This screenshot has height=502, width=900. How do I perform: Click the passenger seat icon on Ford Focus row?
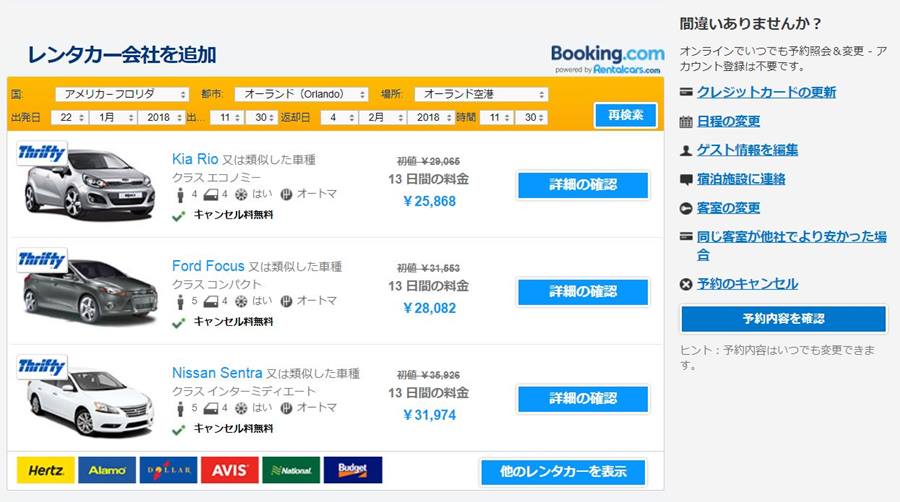pos(180,301)
